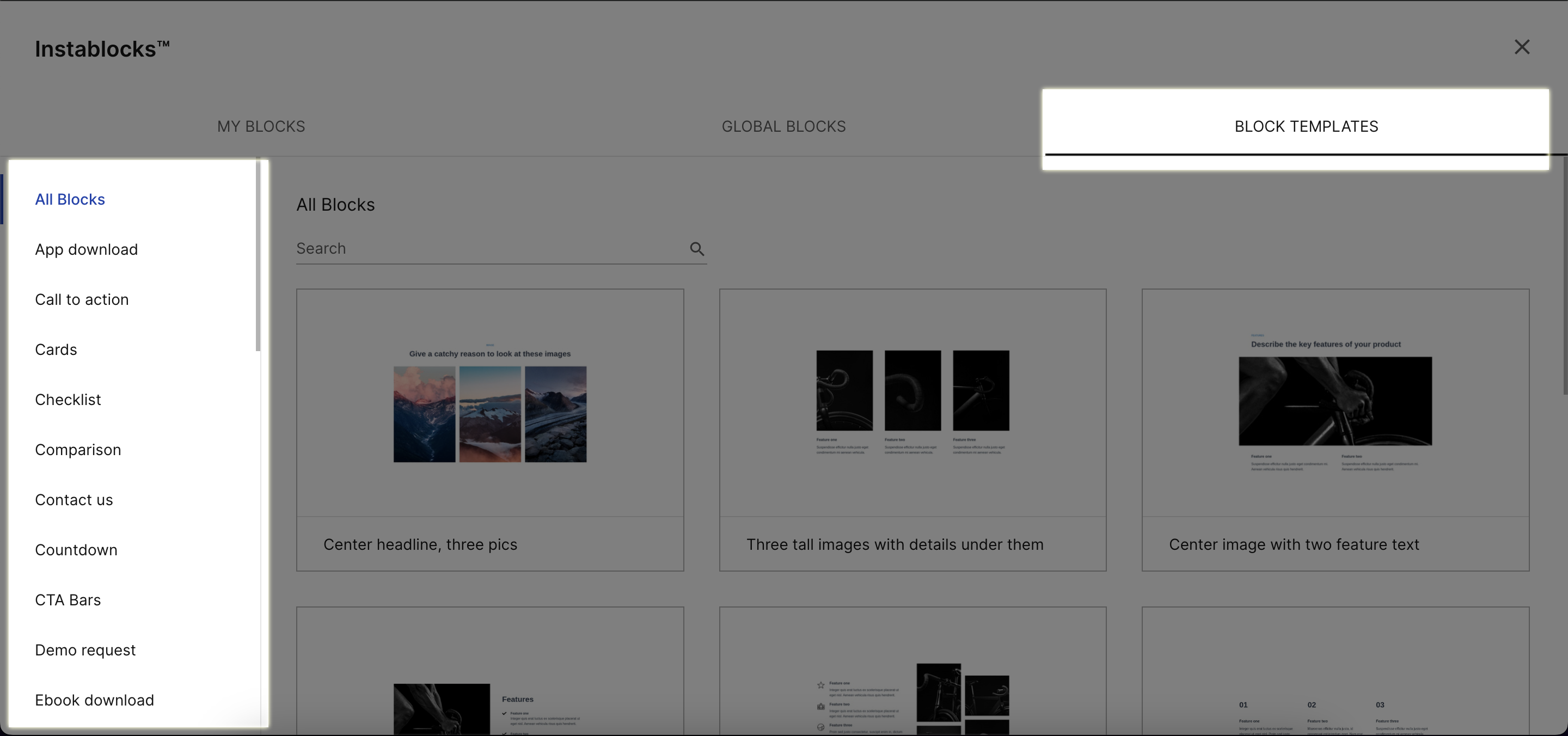Select the CTA Bars category
1568x736 pixels.
[68, 600]
